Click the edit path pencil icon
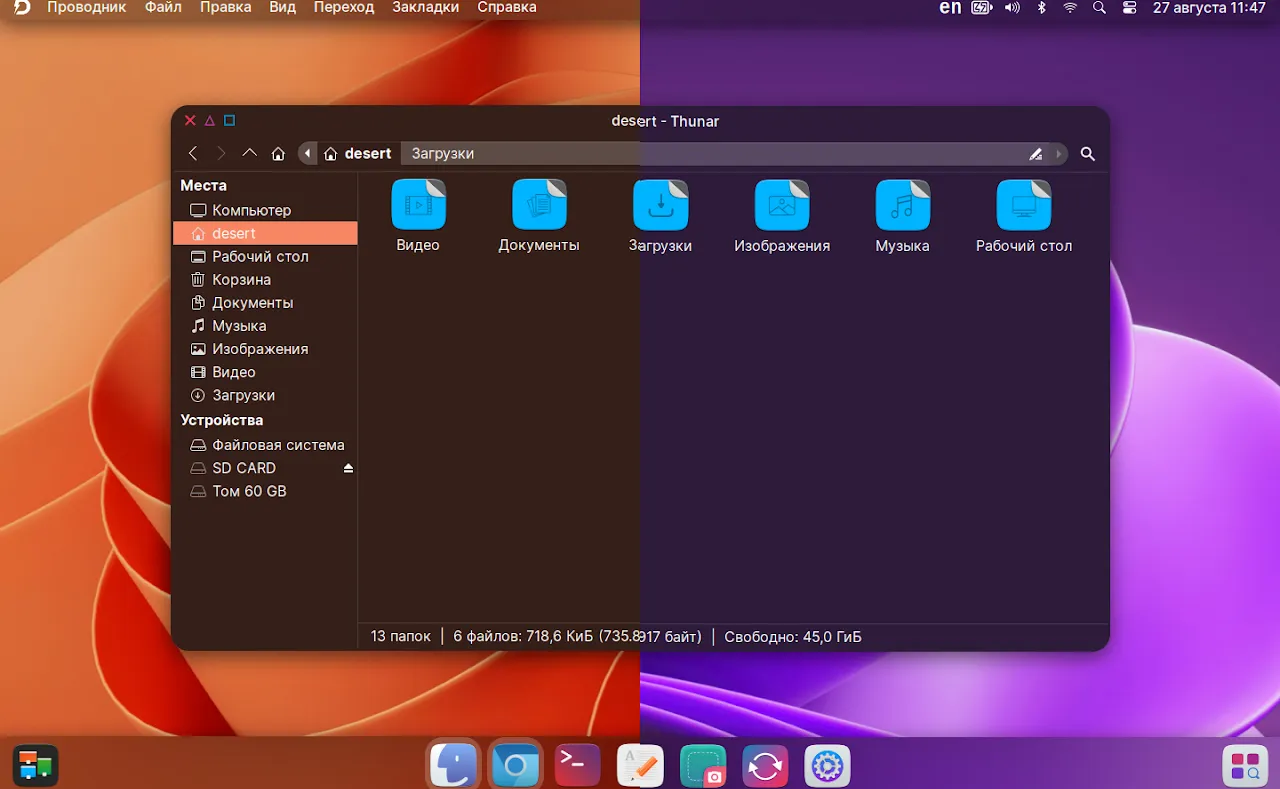Image resolution: width=1280 pixels, height=789 pixels. point(1035,153)
